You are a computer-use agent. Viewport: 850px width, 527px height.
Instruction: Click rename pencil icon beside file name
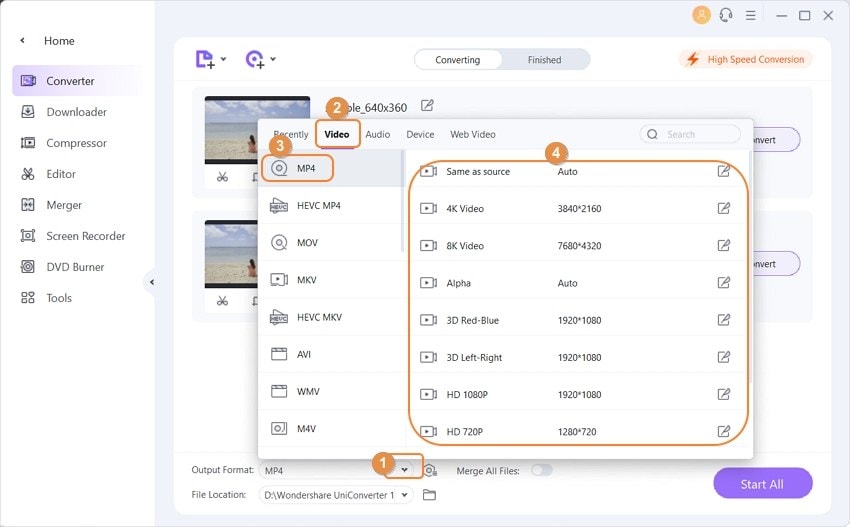[x=428, y=105]
